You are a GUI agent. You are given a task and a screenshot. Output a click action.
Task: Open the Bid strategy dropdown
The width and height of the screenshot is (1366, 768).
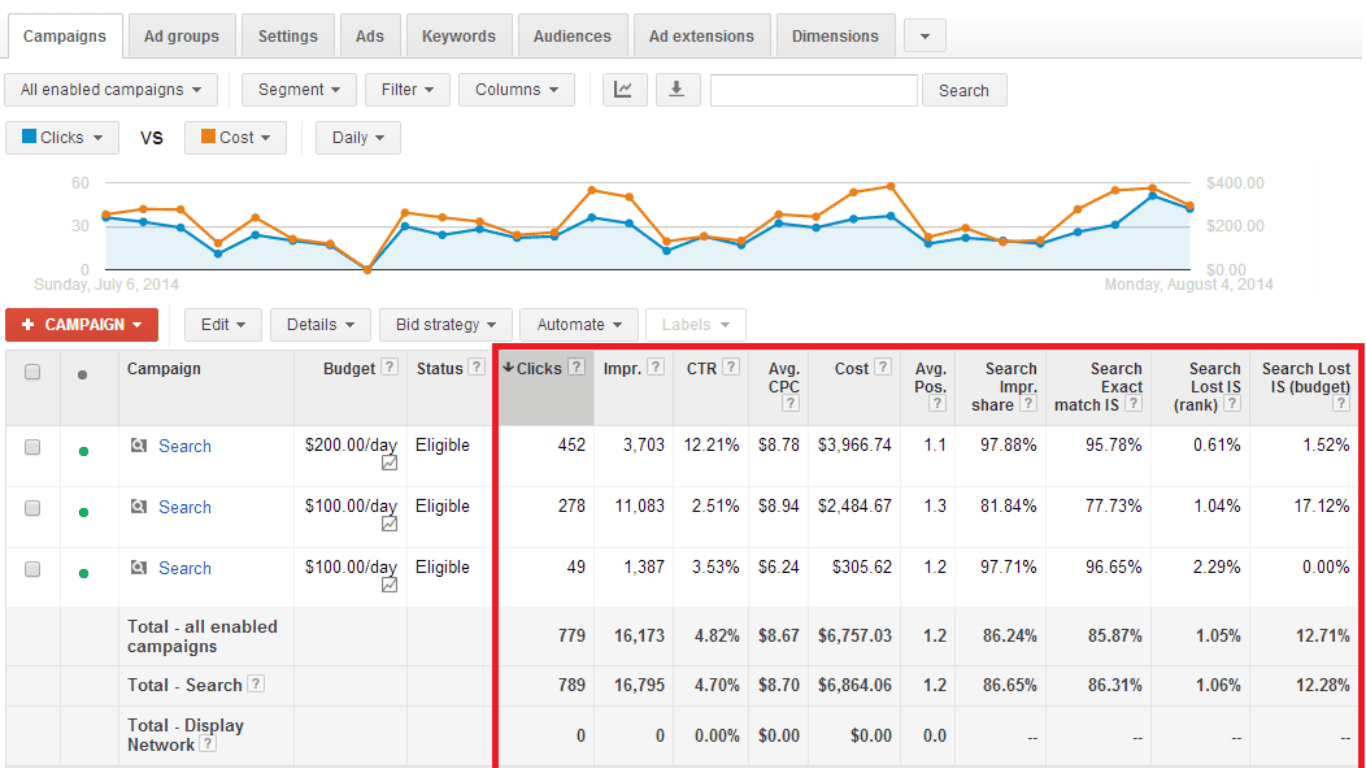(445, 325)
